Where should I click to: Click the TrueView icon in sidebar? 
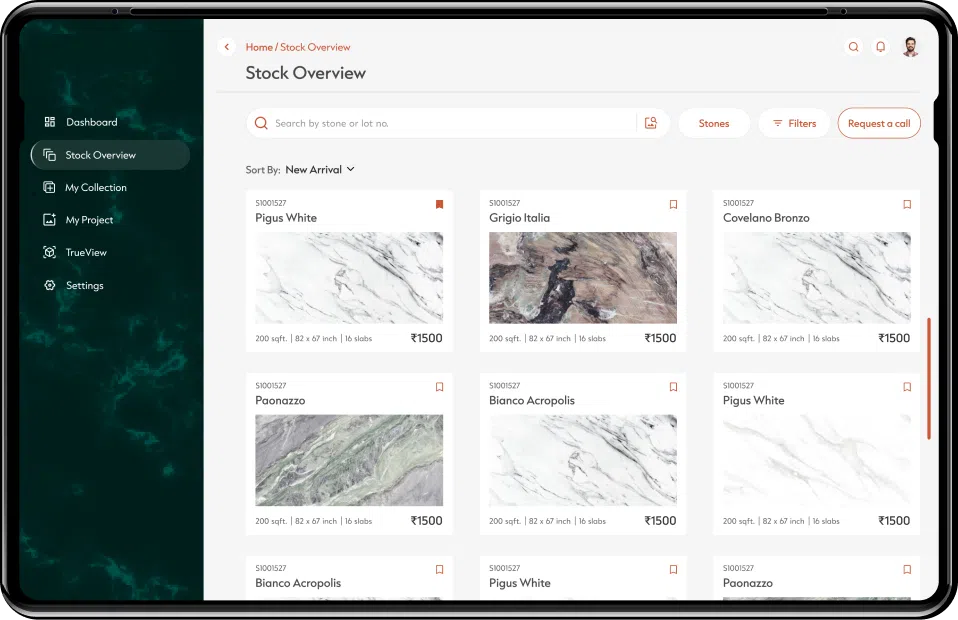50,253
